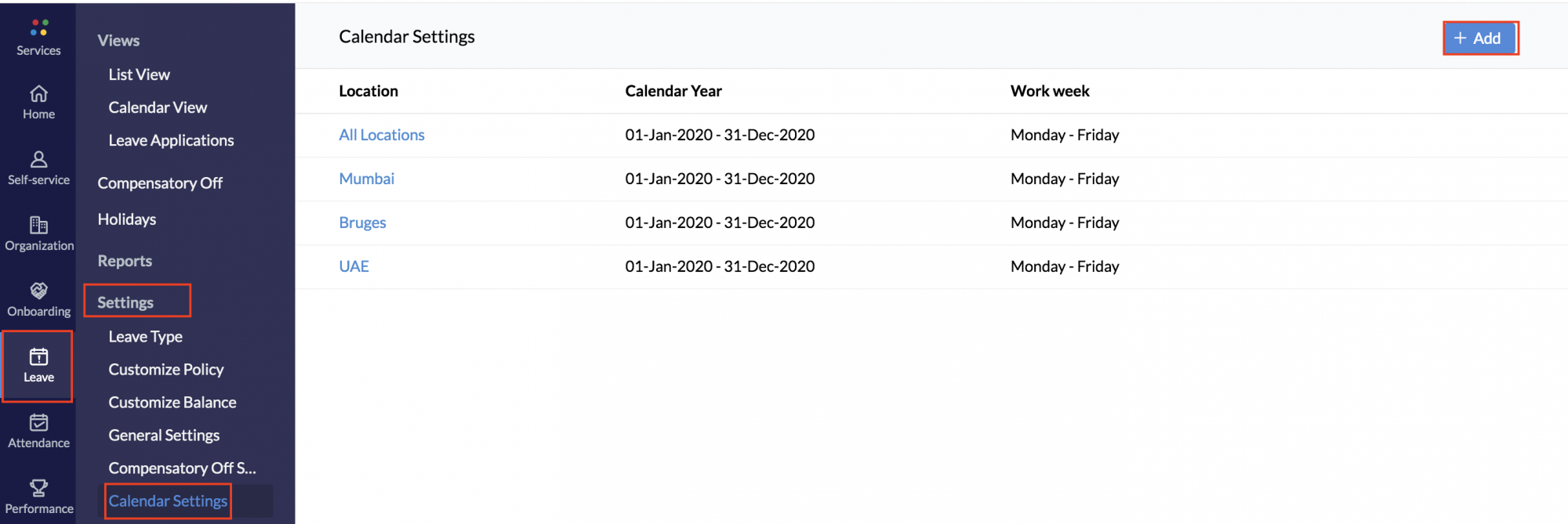
Task: Go to Home icon in sidebar
Action: 38,94
